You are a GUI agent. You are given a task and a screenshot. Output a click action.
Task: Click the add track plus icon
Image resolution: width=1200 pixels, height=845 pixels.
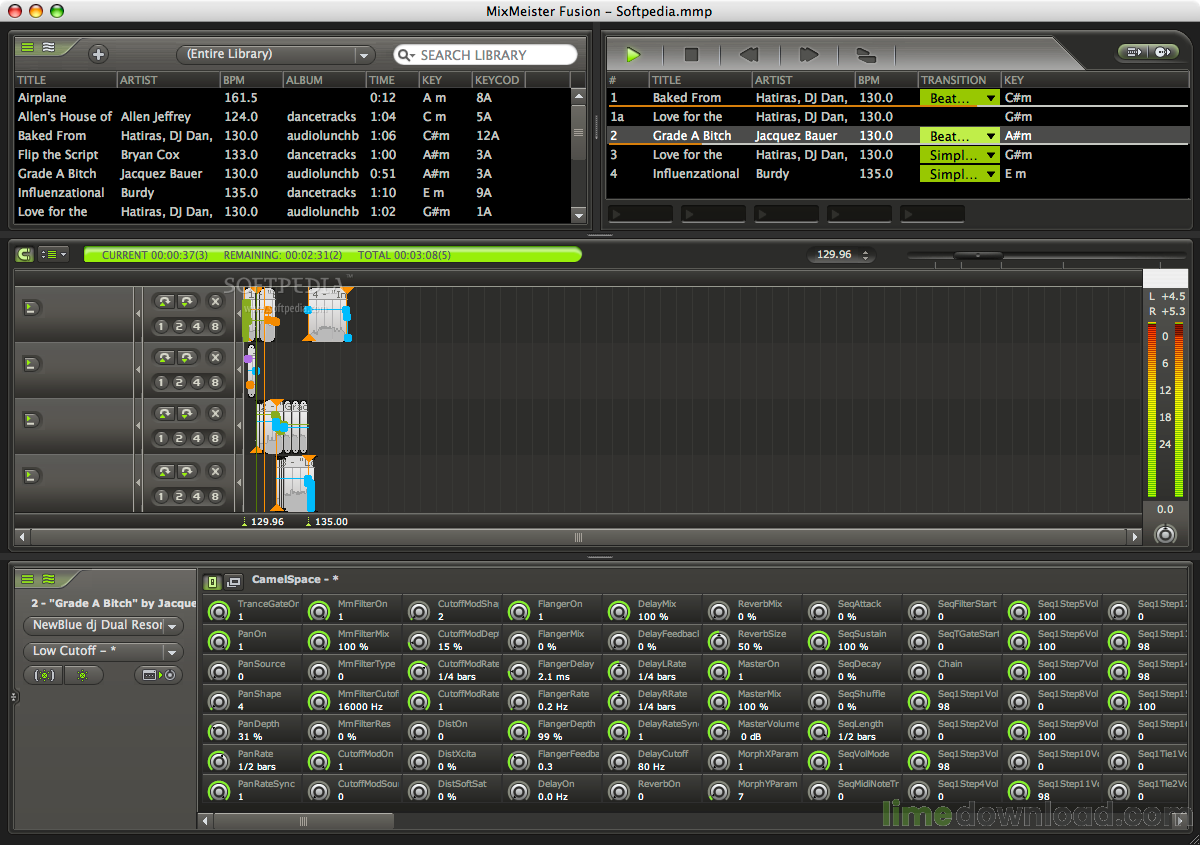(x=98, y=55)
